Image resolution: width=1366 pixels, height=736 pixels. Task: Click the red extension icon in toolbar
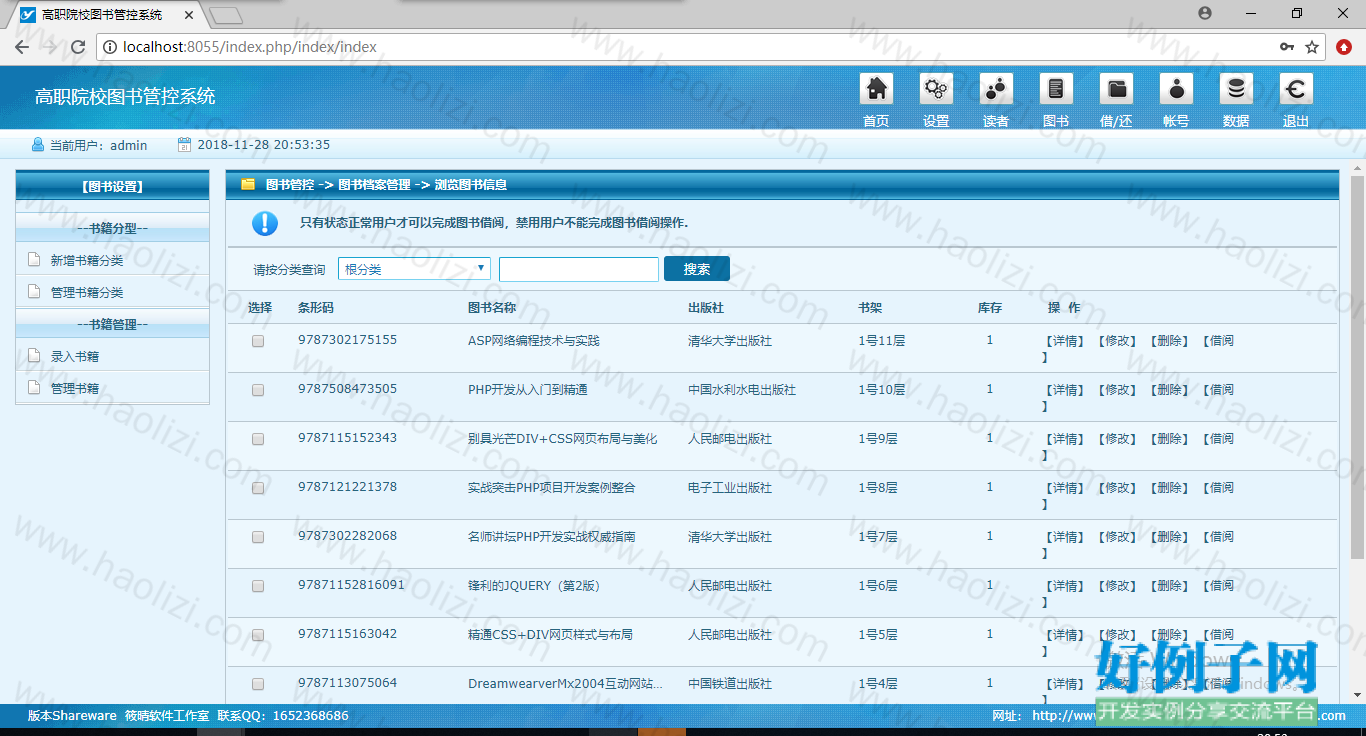[x=1345, y=47]
